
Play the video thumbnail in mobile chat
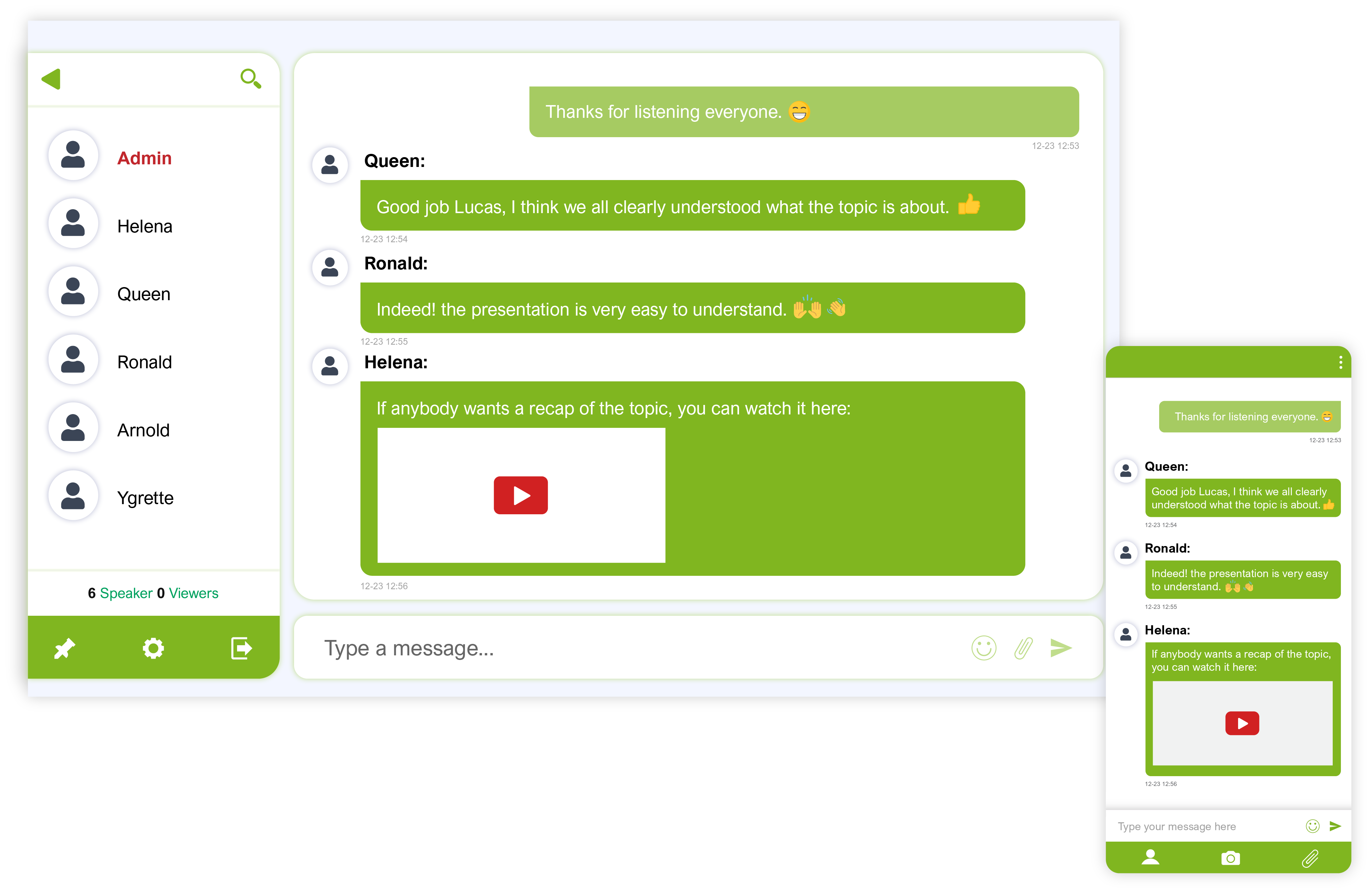pos(1242,723)
